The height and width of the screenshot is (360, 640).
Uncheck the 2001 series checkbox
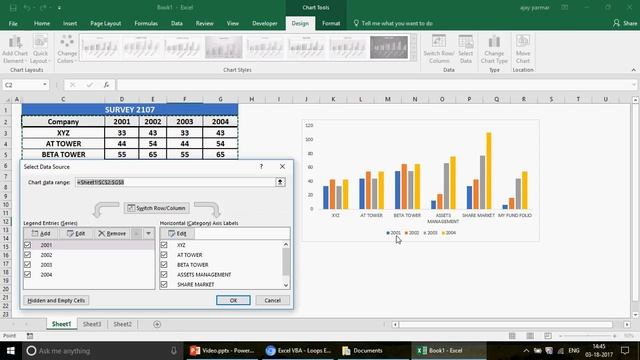pyautogui.click(x=27, y=245)
